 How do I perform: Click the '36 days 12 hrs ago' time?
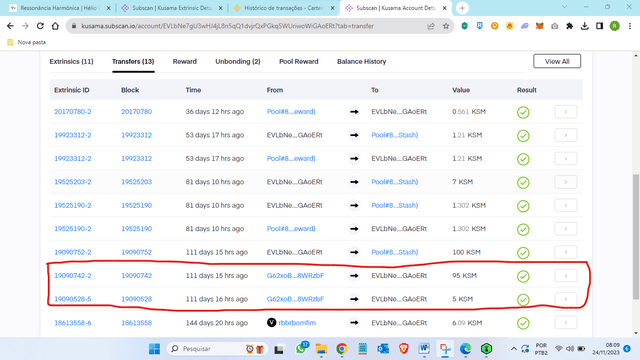click(215, 112)
